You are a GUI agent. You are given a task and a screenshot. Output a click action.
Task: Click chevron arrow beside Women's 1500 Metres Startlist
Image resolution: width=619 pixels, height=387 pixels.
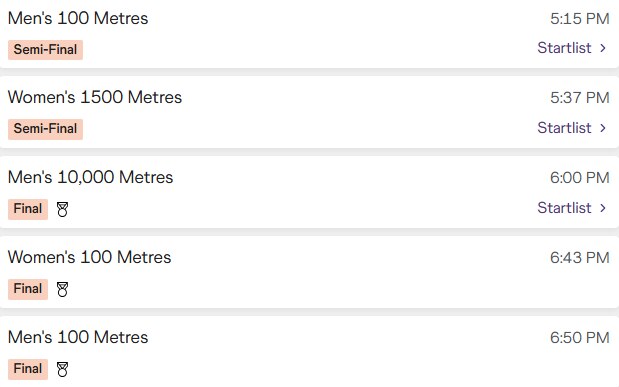603,128
